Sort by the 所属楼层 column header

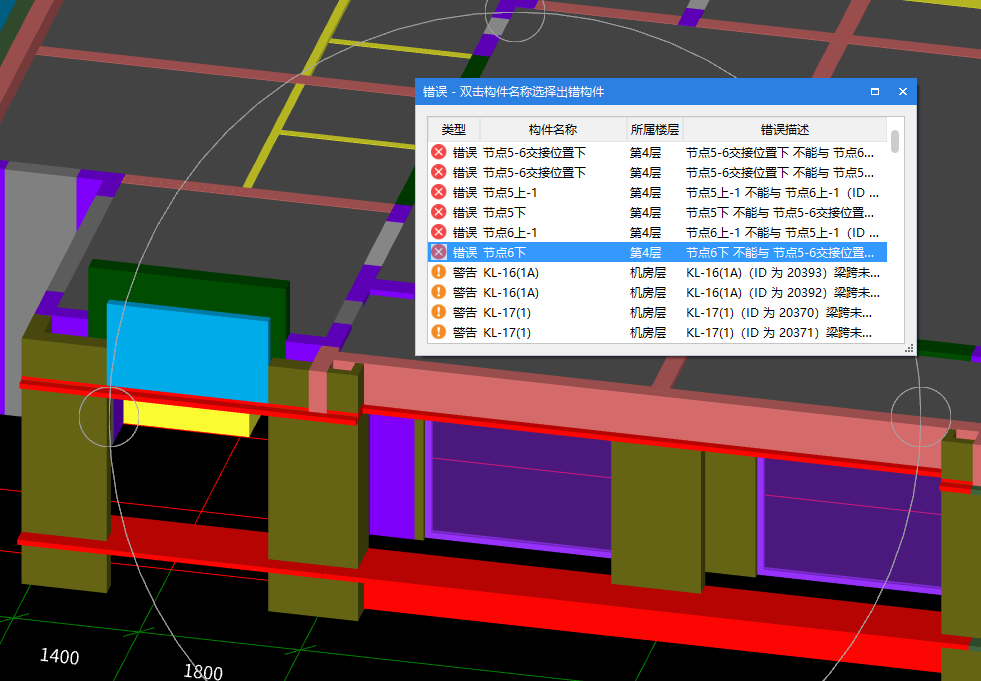coord(654,130)
